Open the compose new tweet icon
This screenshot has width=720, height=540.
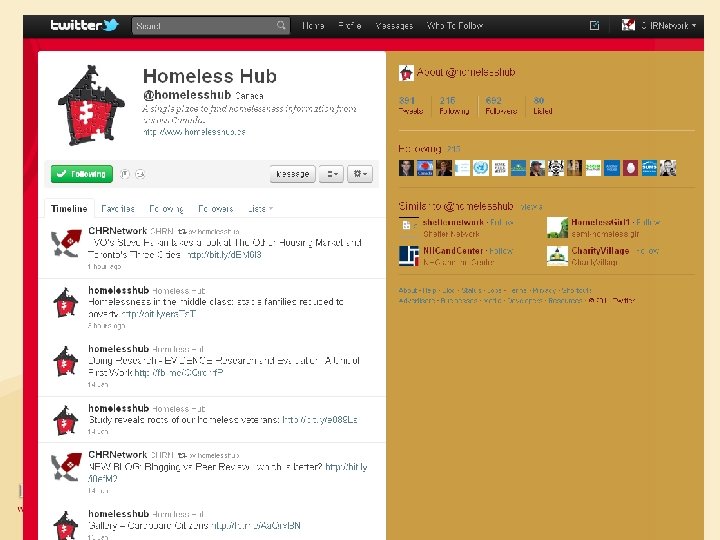tap(594, 25)
